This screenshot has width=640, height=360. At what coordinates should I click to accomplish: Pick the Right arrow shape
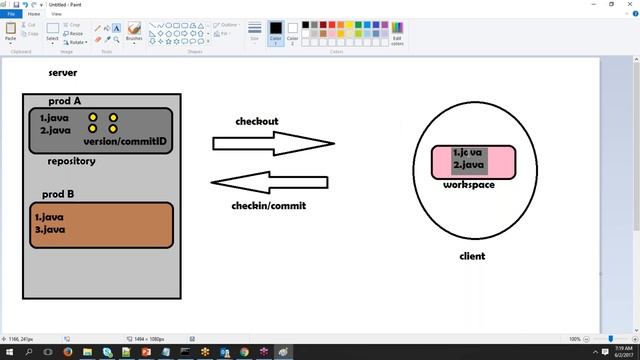click(185, 33)
